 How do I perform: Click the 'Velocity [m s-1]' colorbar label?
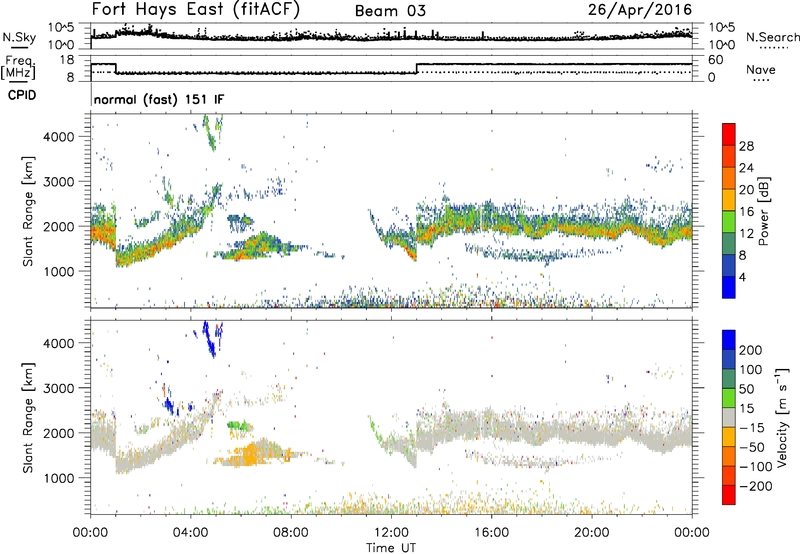(782, 417)
